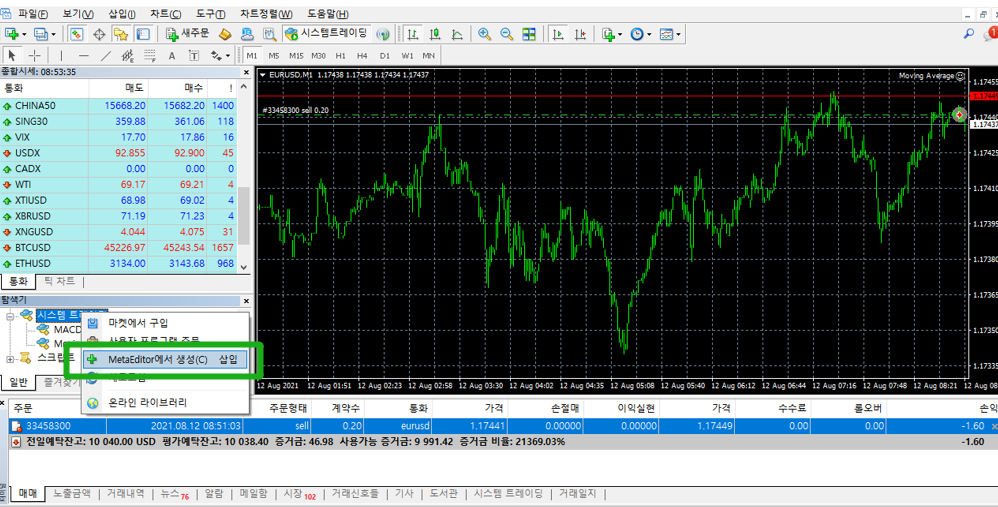998x507 pixels.
Task: Select the BTCUSD row in market watch
Action: (x=118, y=247)
